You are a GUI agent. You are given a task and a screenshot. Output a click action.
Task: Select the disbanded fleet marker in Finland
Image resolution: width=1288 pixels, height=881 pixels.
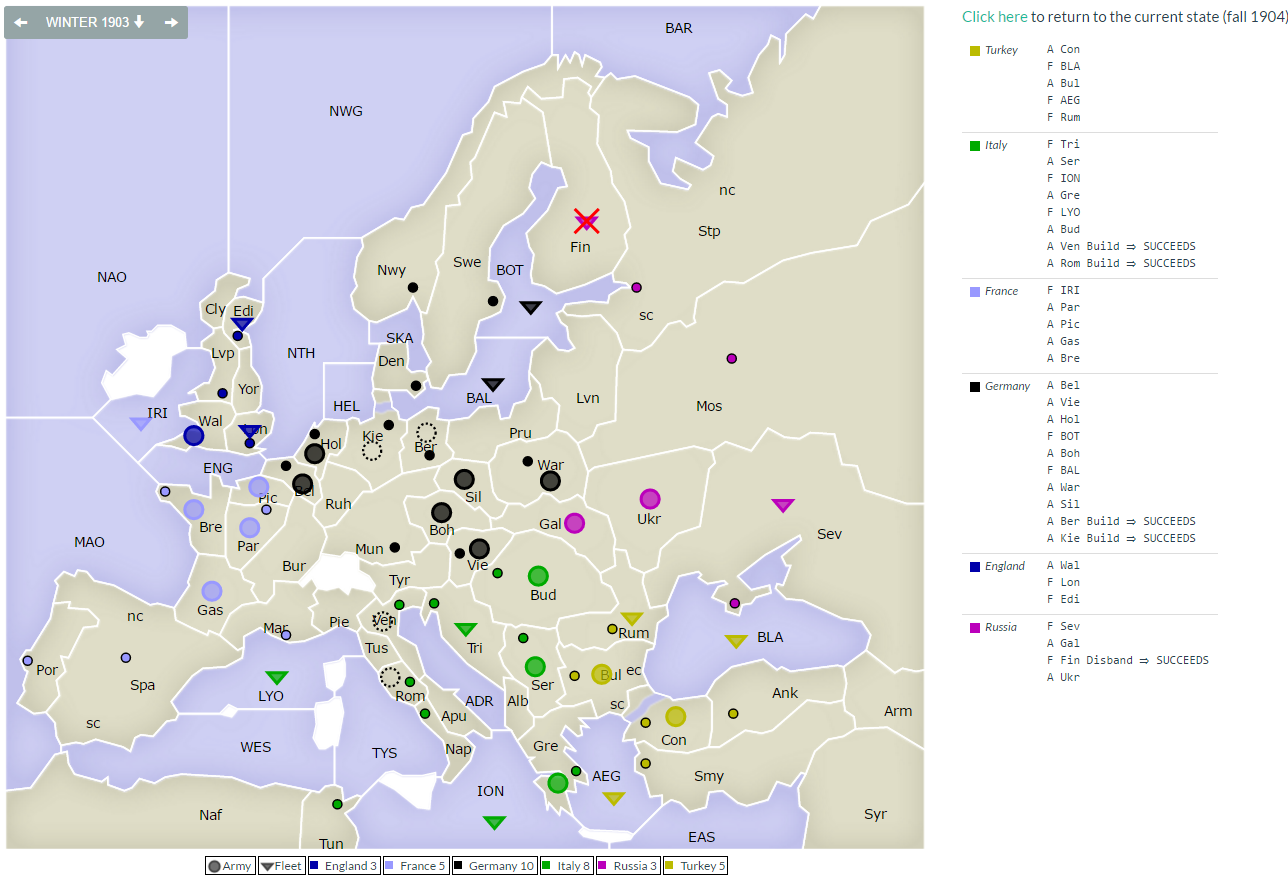tap(586, 221)
